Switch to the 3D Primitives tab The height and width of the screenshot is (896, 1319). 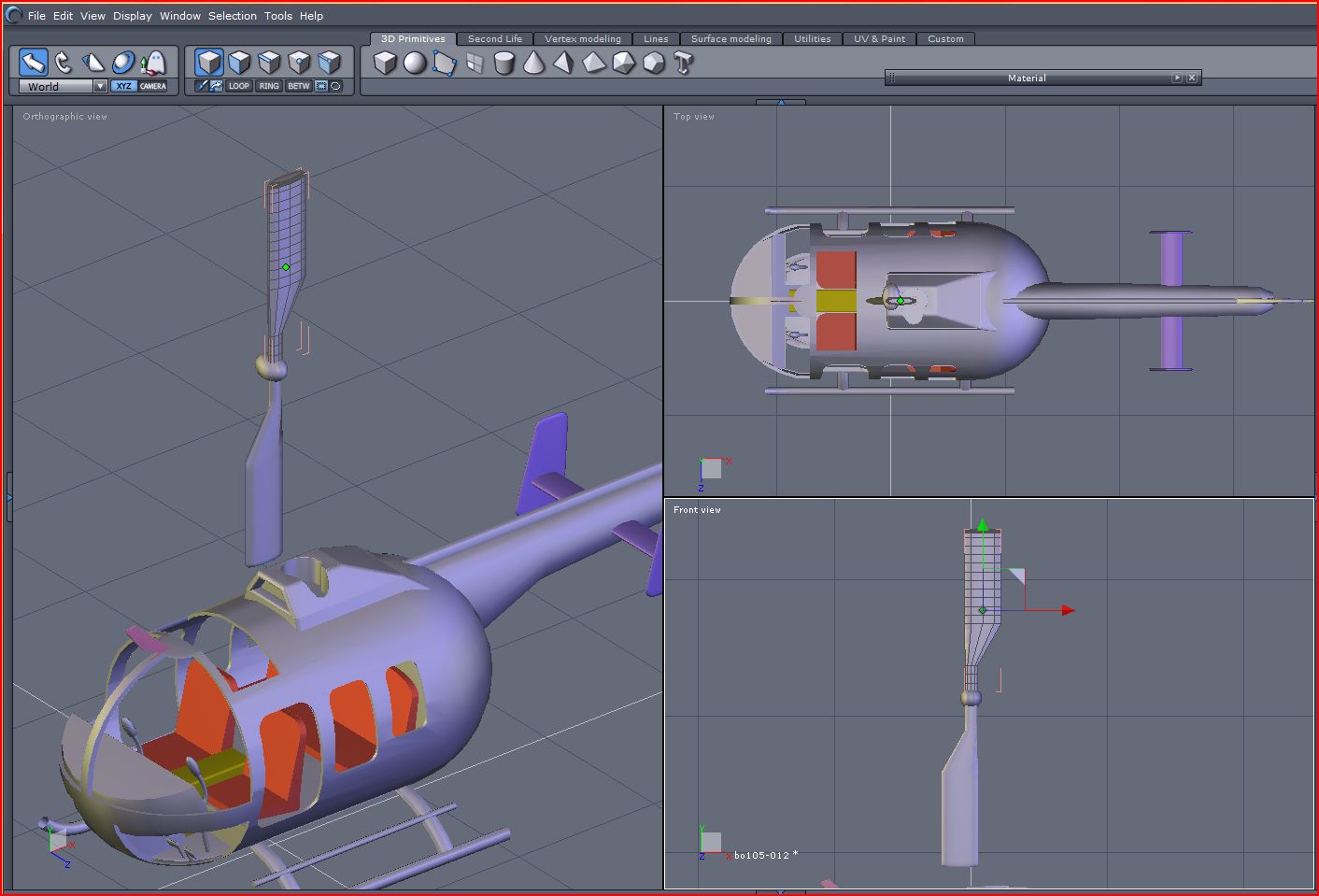413,38
